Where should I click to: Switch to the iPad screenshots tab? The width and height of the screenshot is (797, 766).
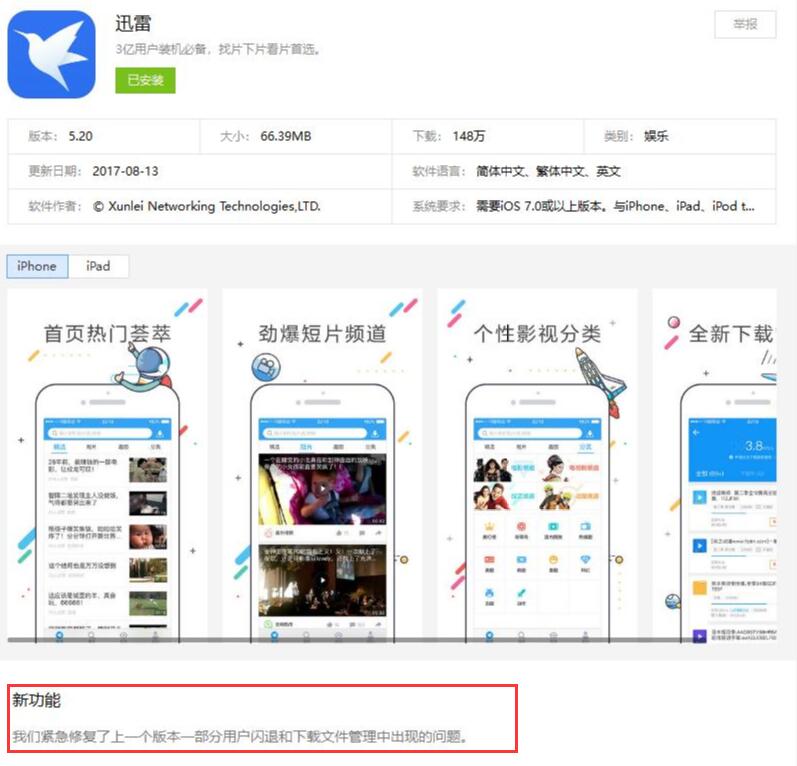point(98,266)
